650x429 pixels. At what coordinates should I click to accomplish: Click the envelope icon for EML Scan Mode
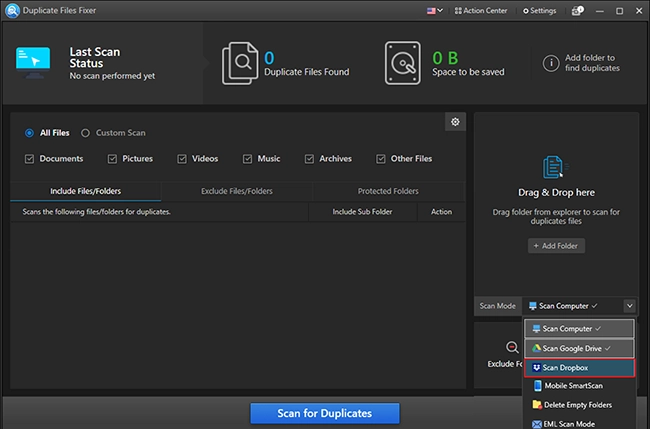(537, 424)
